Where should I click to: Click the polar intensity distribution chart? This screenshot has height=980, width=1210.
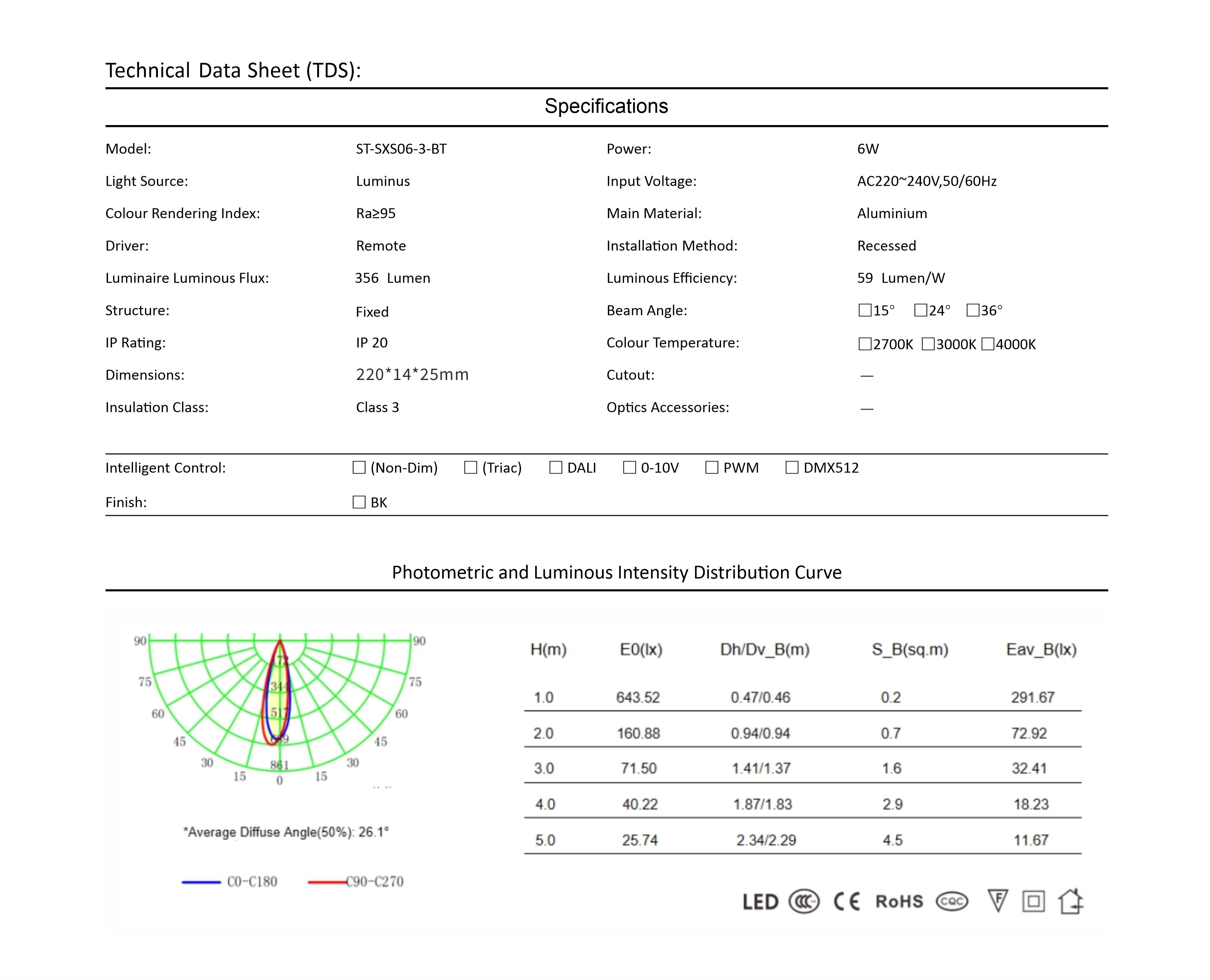point(280,706)
